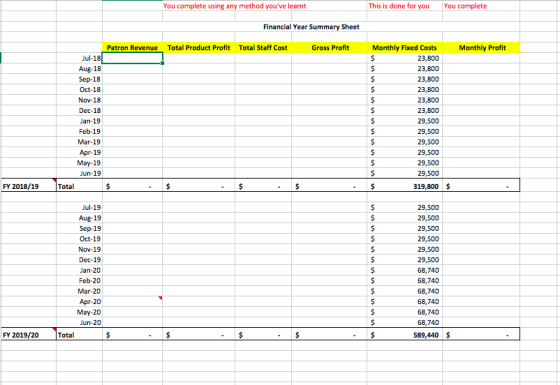This screenshot has width=560, height=385.
Task: Click the Monthly Fixed Costs header
Action: (404, 48)
